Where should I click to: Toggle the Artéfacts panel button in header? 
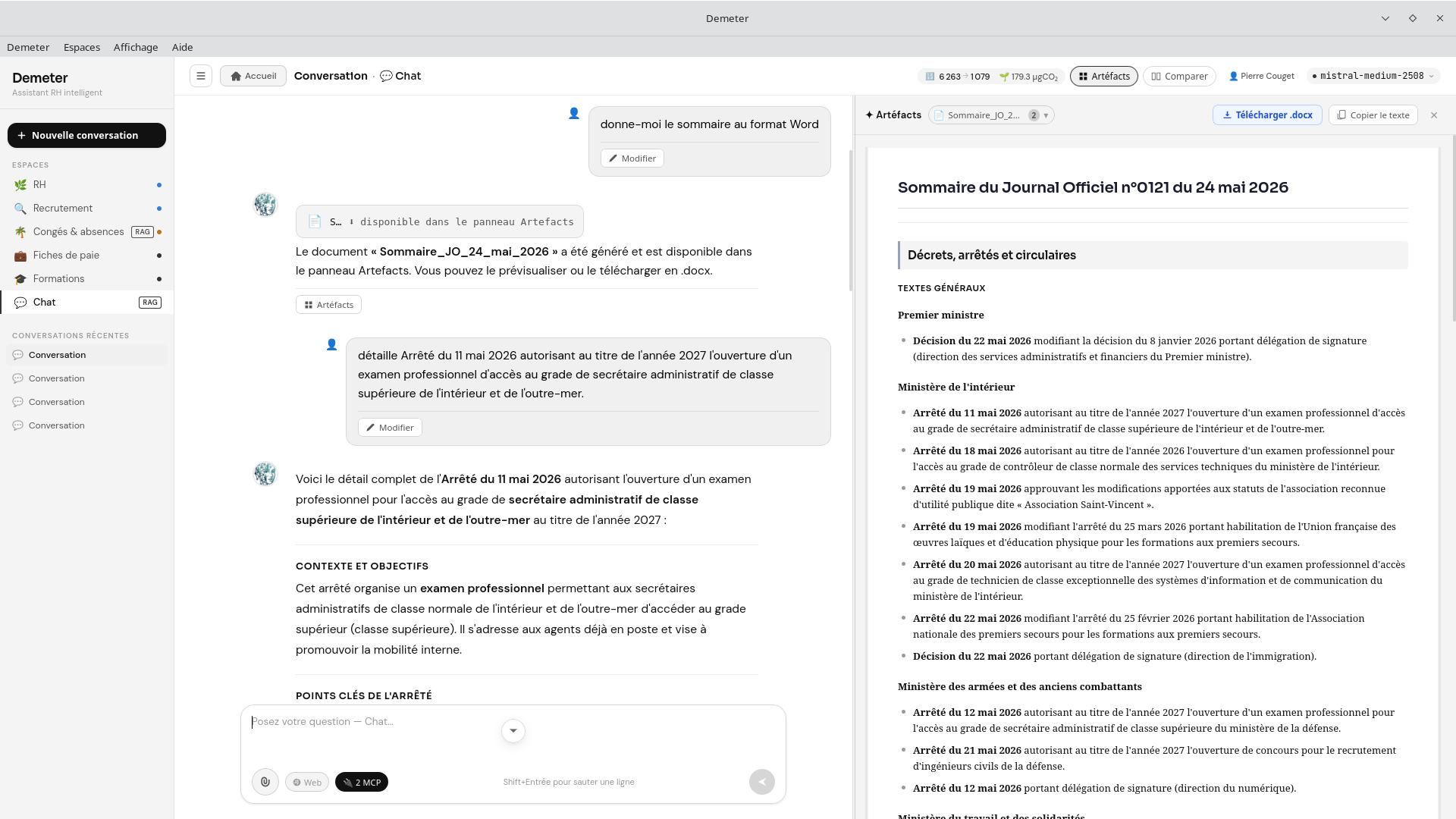coord(1104,76)
